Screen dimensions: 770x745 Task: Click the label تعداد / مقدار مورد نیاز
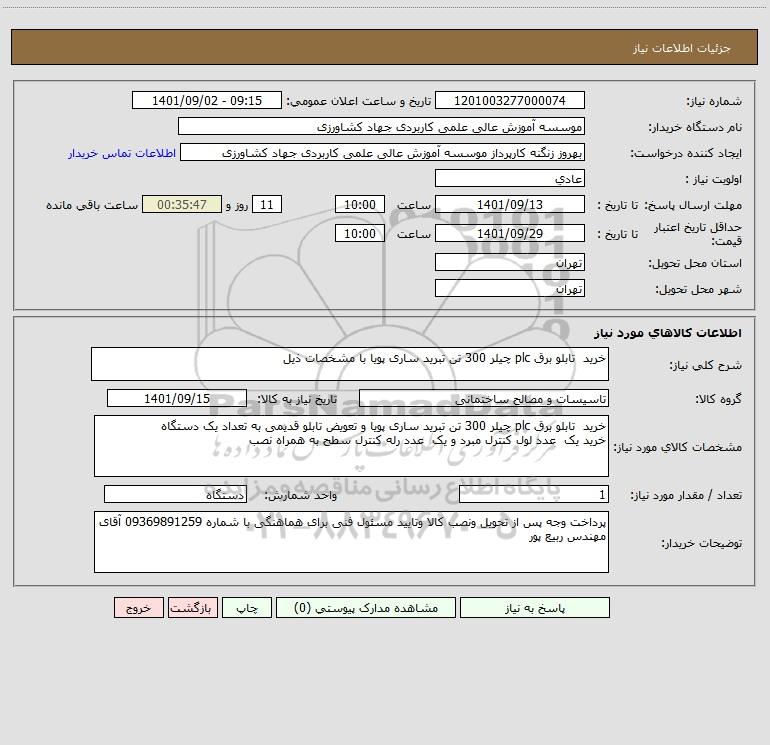coord(686,495)
